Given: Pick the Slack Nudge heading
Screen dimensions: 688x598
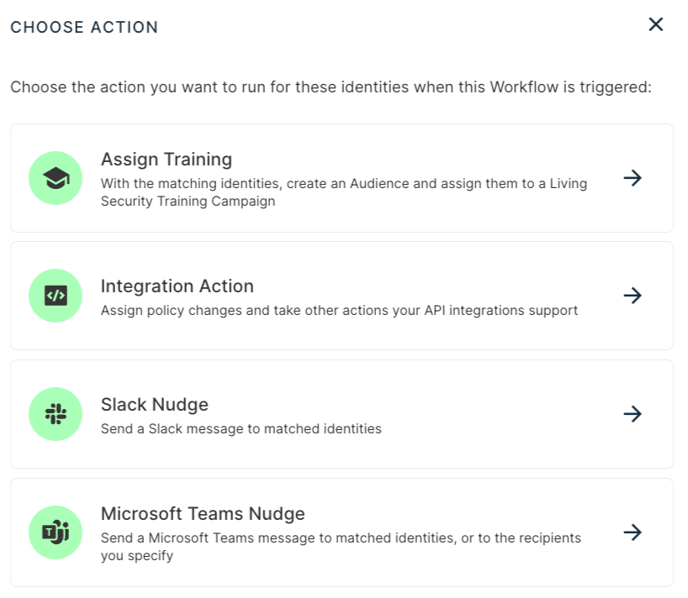Looking at the screenshot, I should point(154,405).
